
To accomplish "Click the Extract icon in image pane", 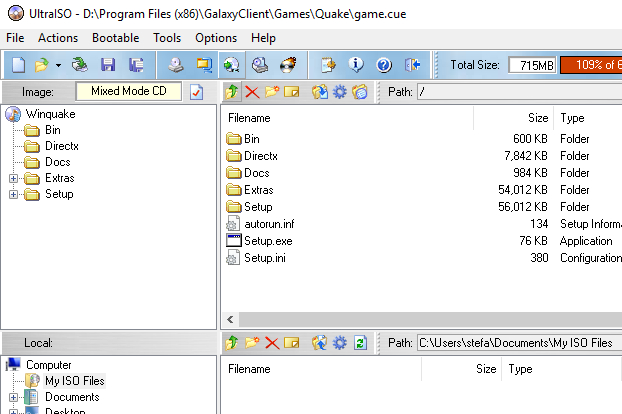I will tap(320, 92).
